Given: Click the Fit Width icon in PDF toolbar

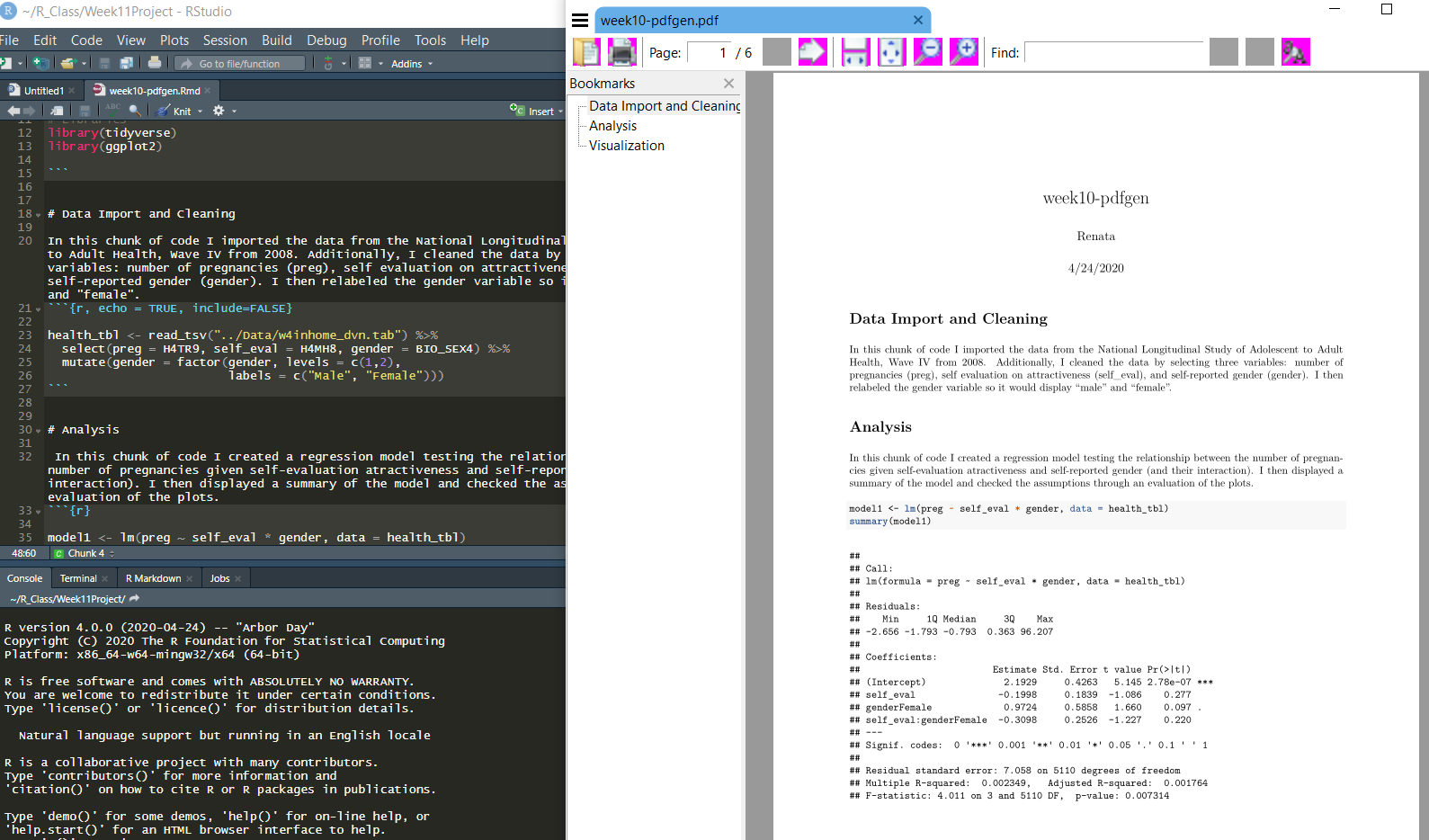Looking at the screenshot, I should 855,52.
